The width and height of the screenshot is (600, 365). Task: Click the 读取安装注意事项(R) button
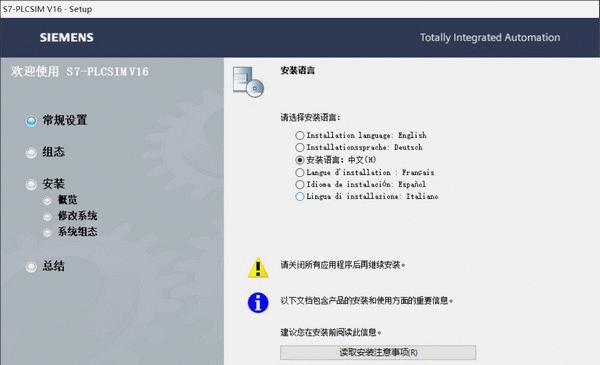point(378,352)
